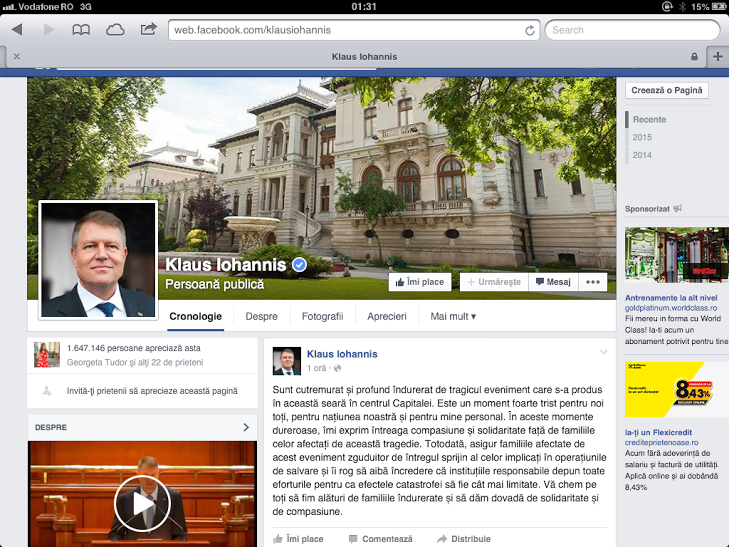Open a new tab with plus button
729x547 pixels.
point(718,56)
